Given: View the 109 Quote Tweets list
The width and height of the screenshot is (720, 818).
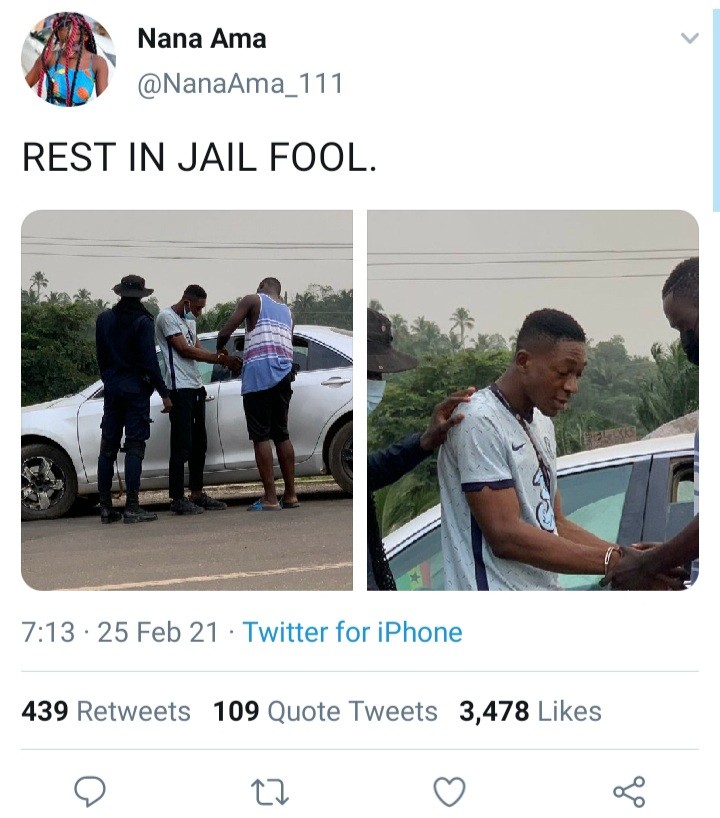Looking at the screenshot, I should click(325, 711).
